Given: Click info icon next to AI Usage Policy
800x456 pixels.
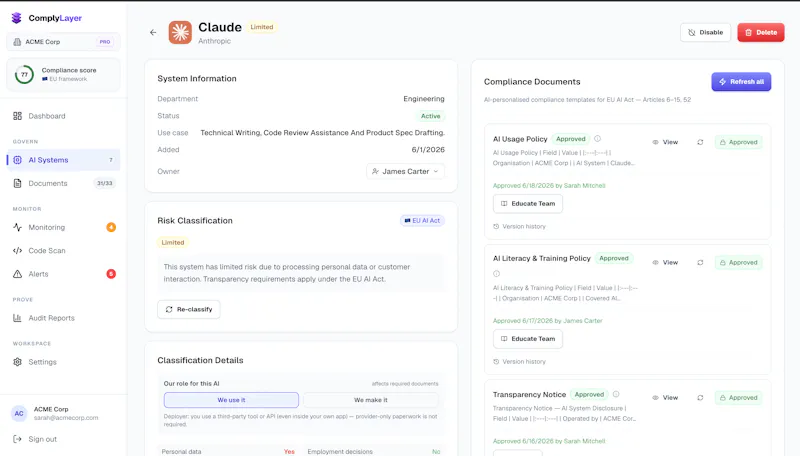Looking at the screenshot, I should [597, 139].
